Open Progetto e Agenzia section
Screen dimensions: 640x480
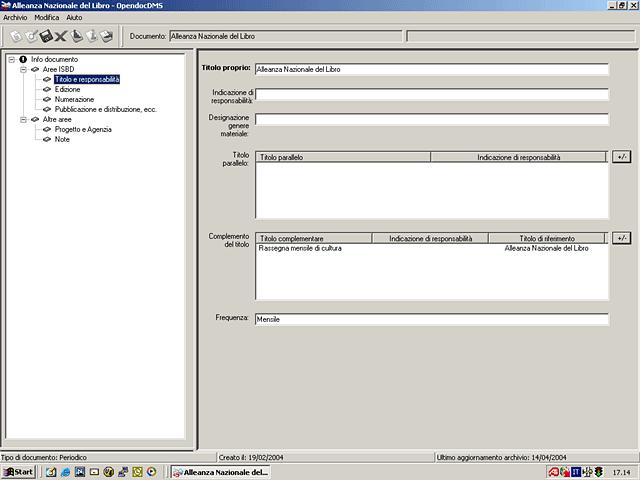[83, 129]
